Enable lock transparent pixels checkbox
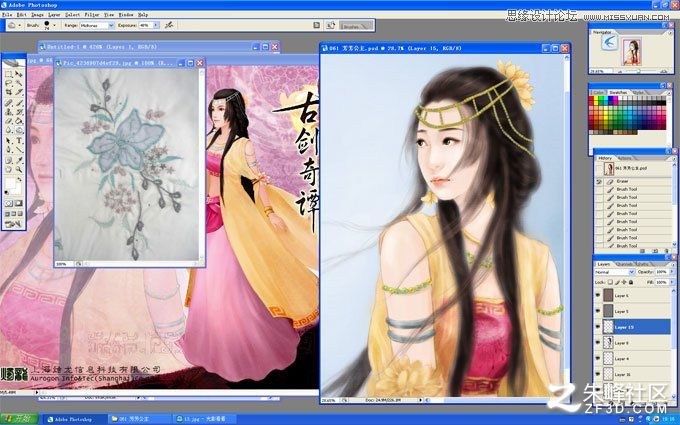The width and height of the screenshot is (680, 425). 610,282
